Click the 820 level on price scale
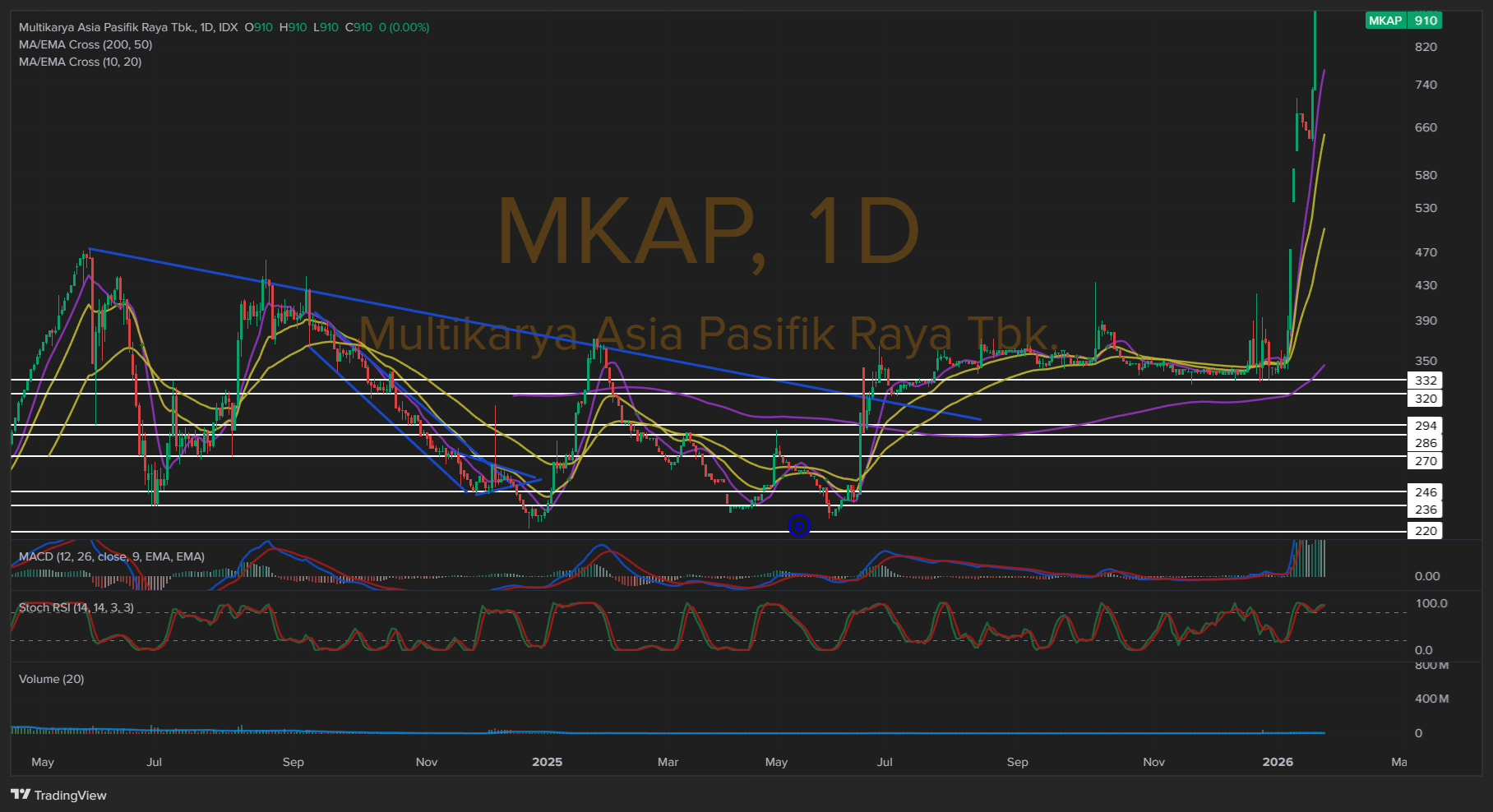The width and height of the screenshot is (1493, 812). [x=1426, y=47]
